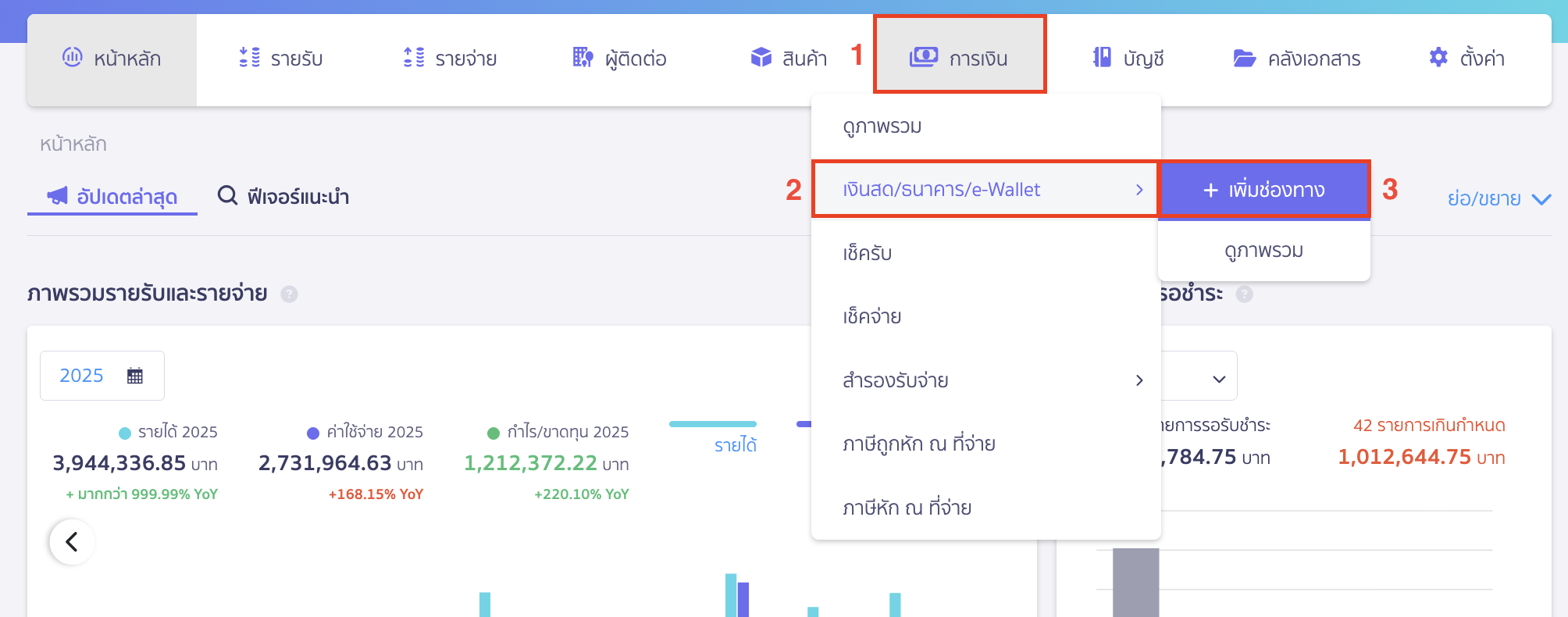The image size is (1568, 617).
Task: Click the 3,944,336.85 บาท income value
Action: 135,463
